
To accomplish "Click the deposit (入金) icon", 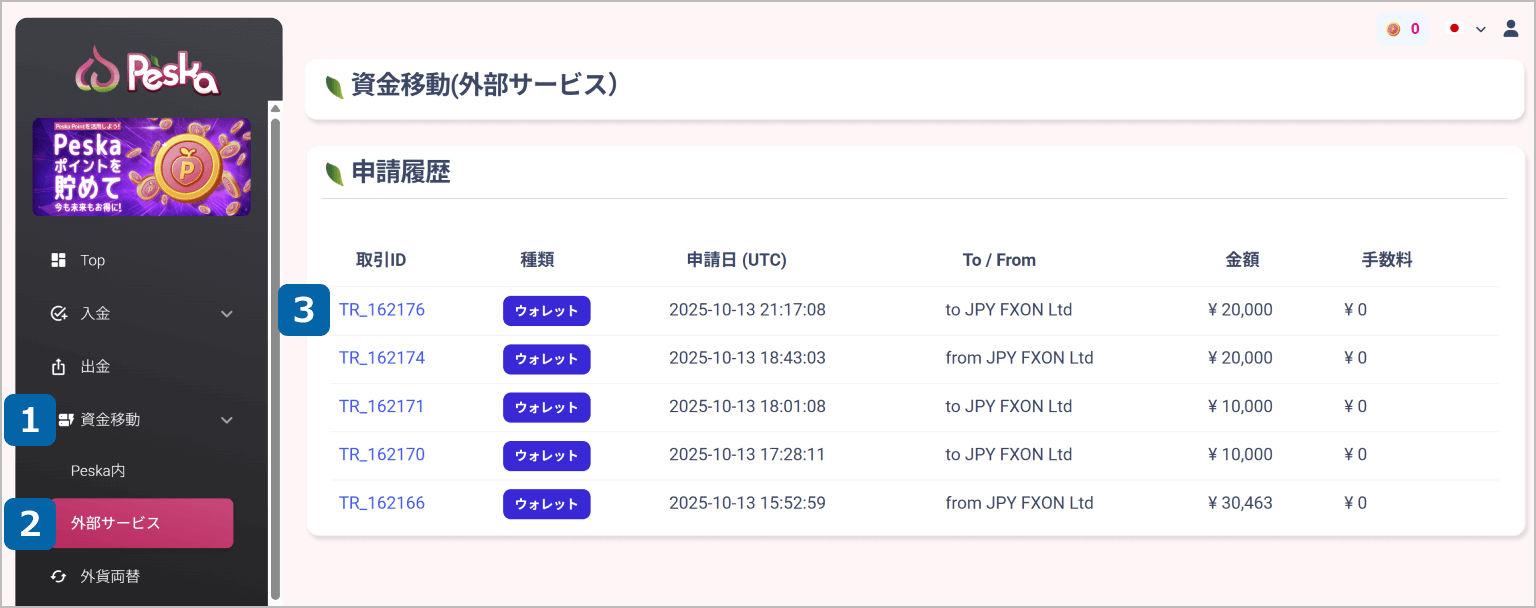I will coord(58,314).
